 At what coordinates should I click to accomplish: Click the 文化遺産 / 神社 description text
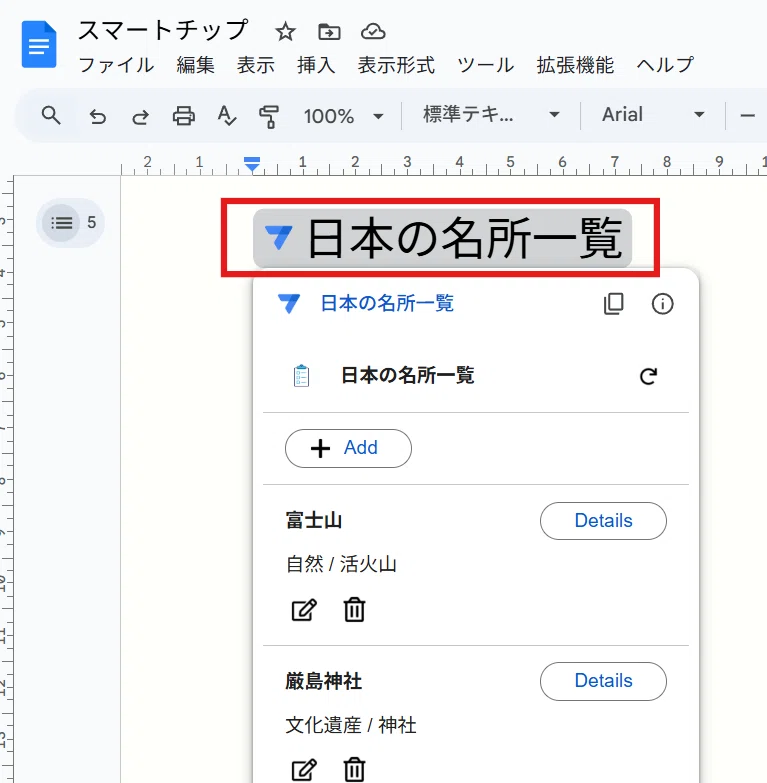(x=351, y=725)
